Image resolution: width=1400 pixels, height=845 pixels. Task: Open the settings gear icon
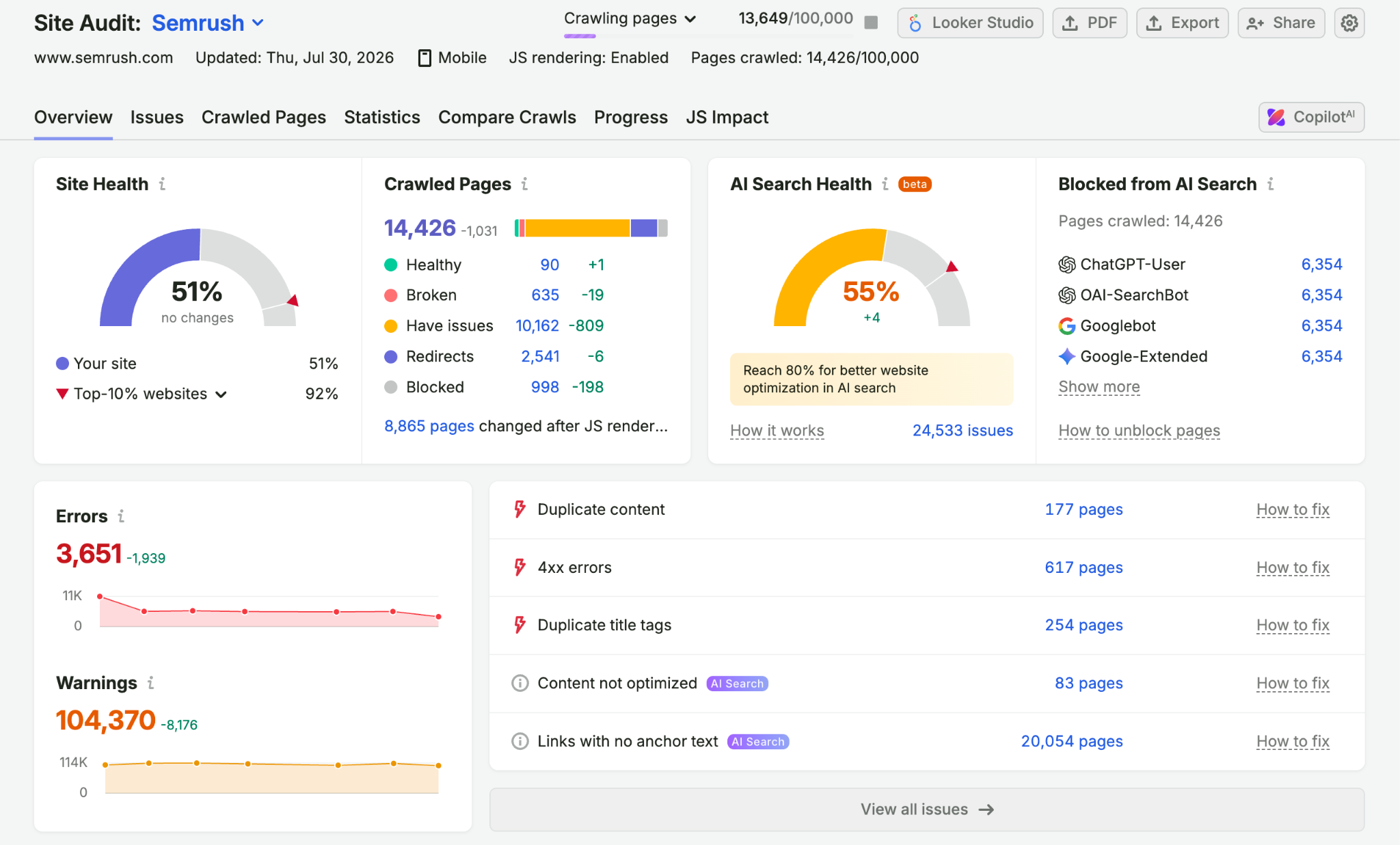pos(1349,23)
